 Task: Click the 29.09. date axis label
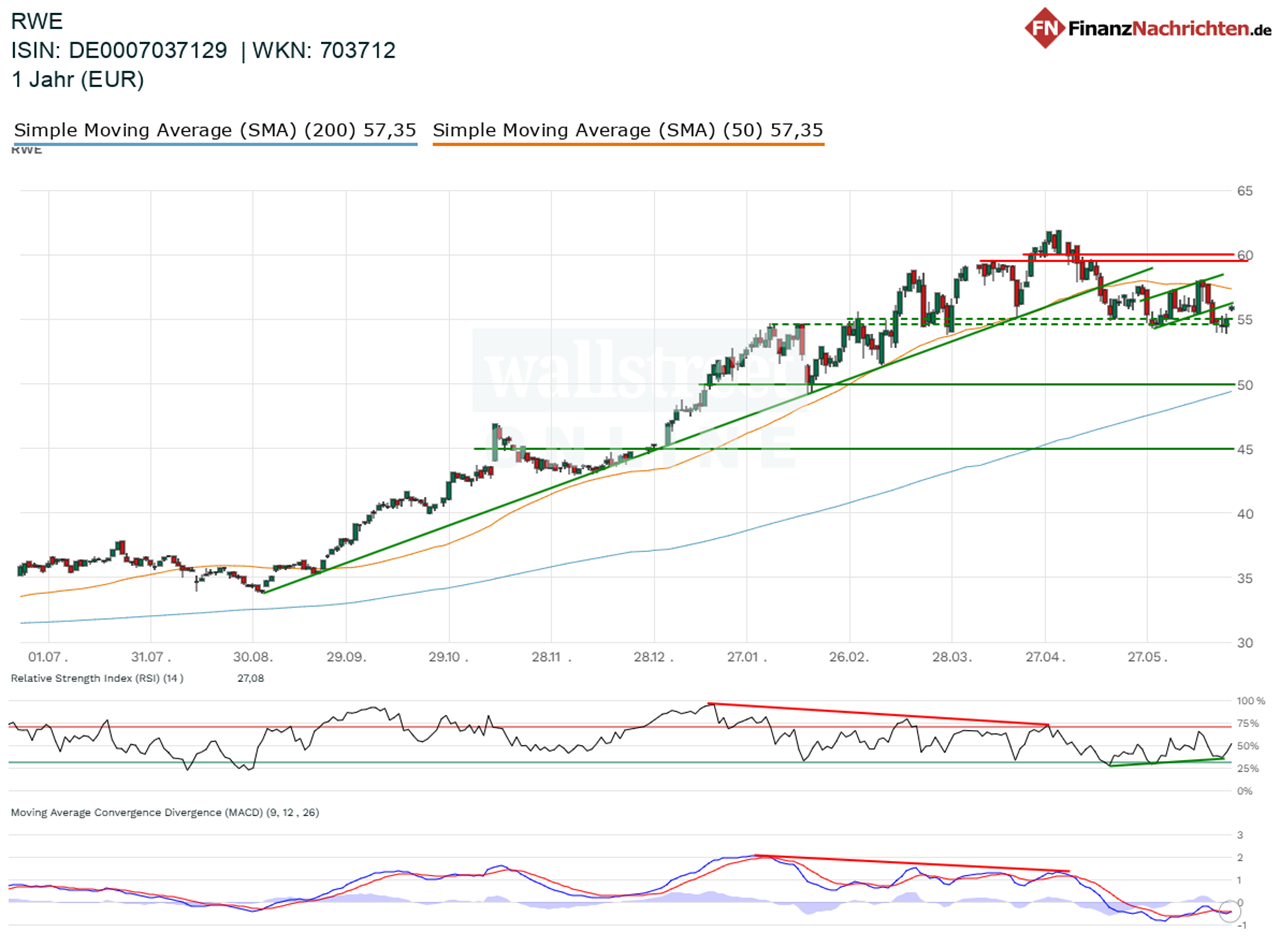pyautogui.click(x=346, y=659)
